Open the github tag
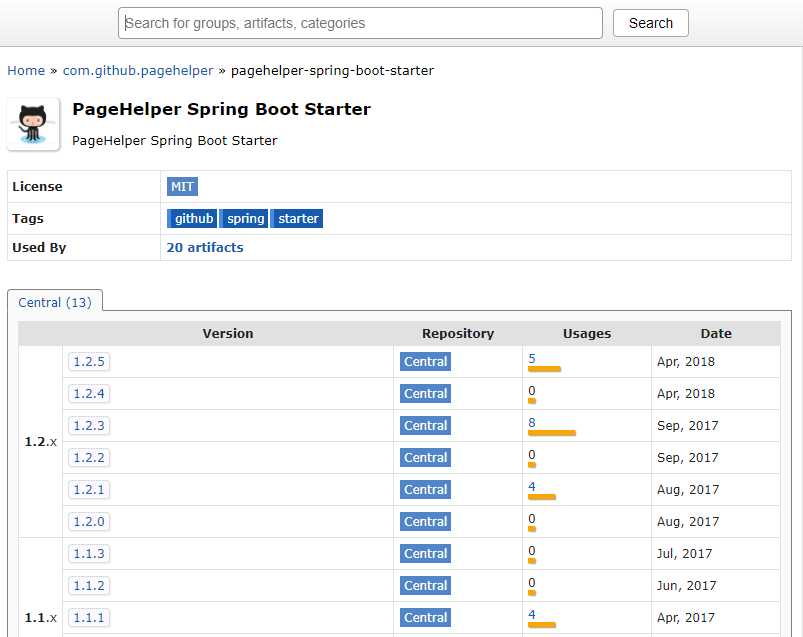Image resolution: width=803 pixels, height=637 pixels. [193, 219]
